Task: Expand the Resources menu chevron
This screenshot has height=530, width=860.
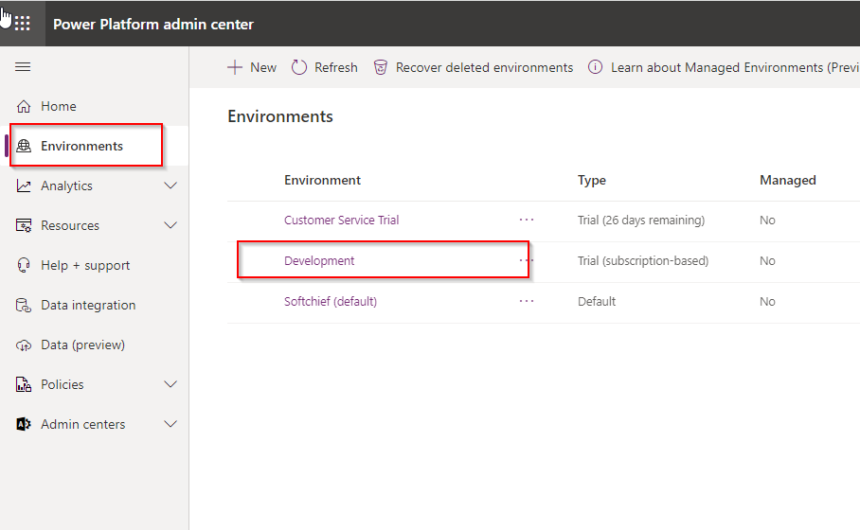Action: [171, 225]
